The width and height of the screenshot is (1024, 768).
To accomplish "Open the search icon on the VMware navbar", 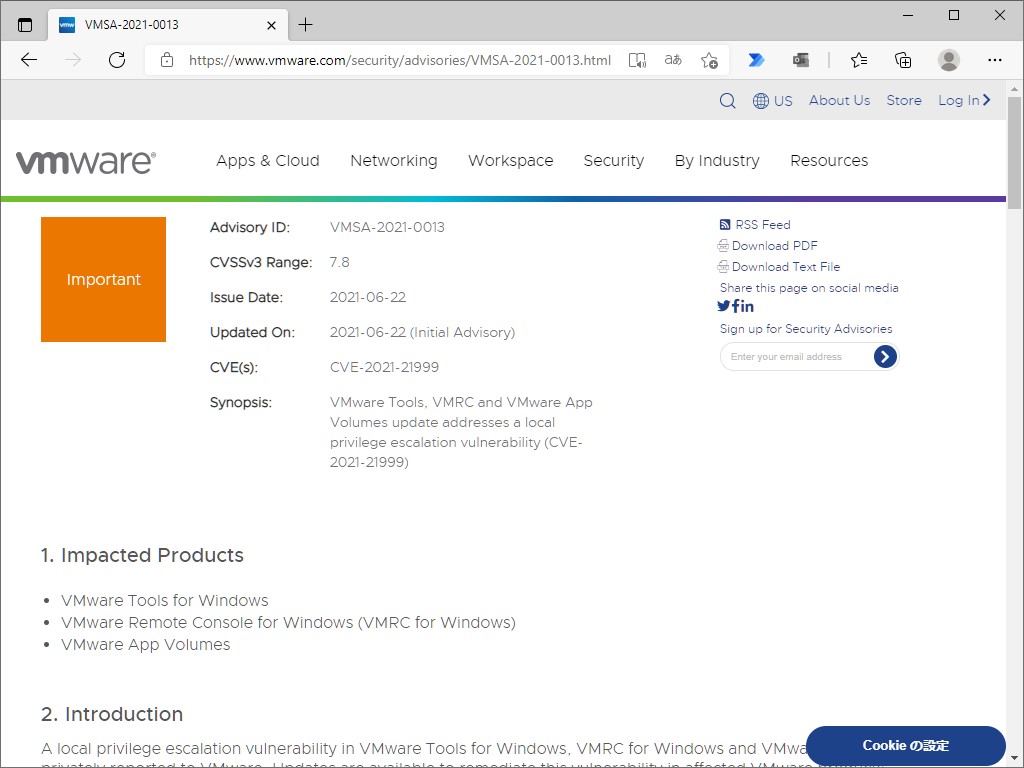I will click(x=727, y=100).
